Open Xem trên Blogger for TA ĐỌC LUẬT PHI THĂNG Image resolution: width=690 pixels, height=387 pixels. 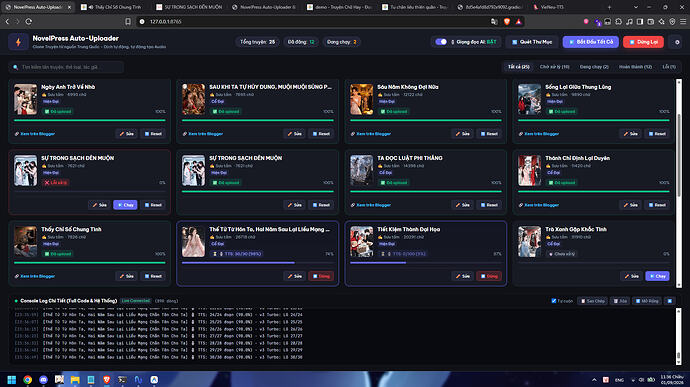[371, 205]
